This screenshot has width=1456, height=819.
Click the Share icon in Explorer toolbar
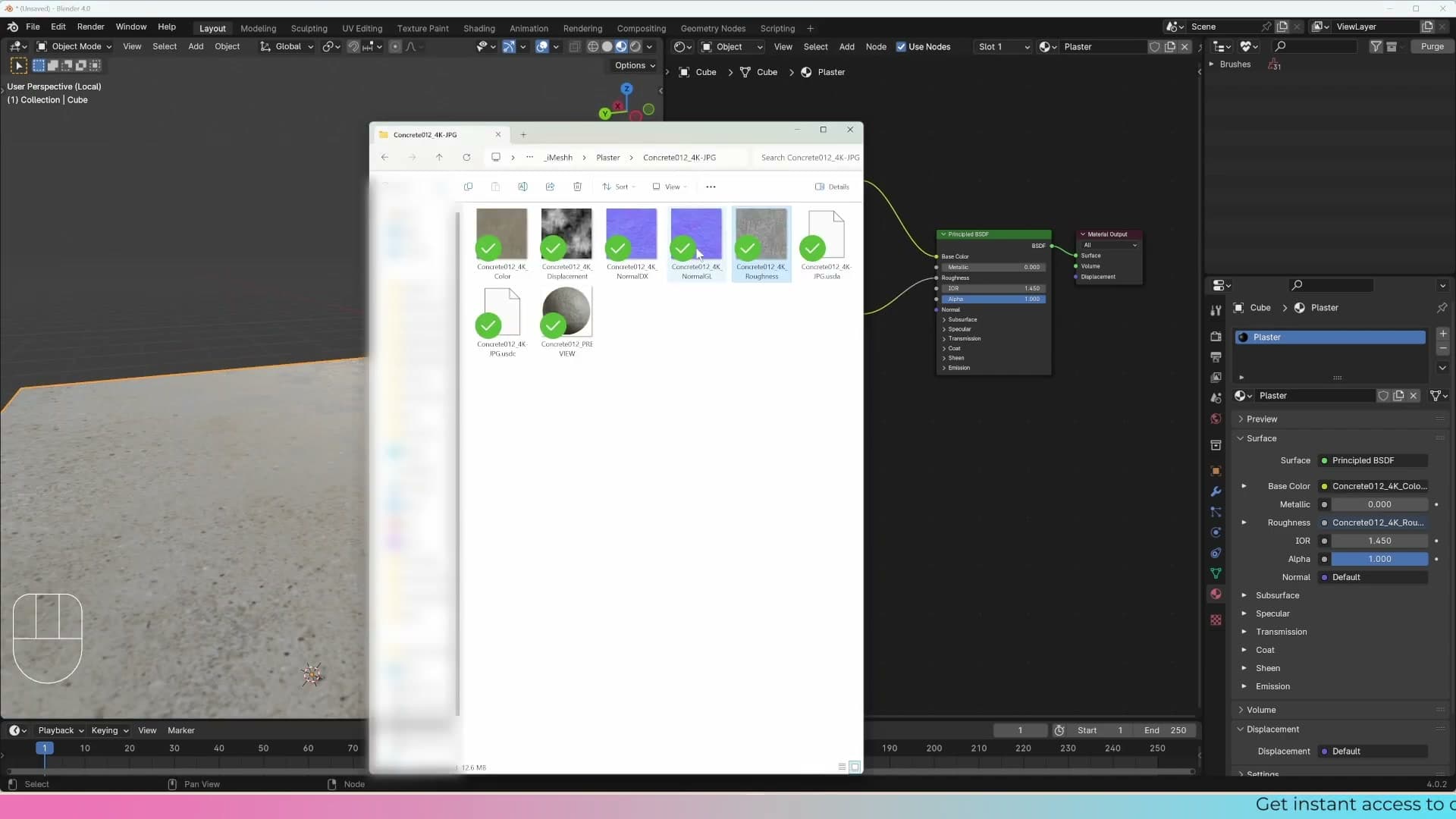click(x=550, y=187)
